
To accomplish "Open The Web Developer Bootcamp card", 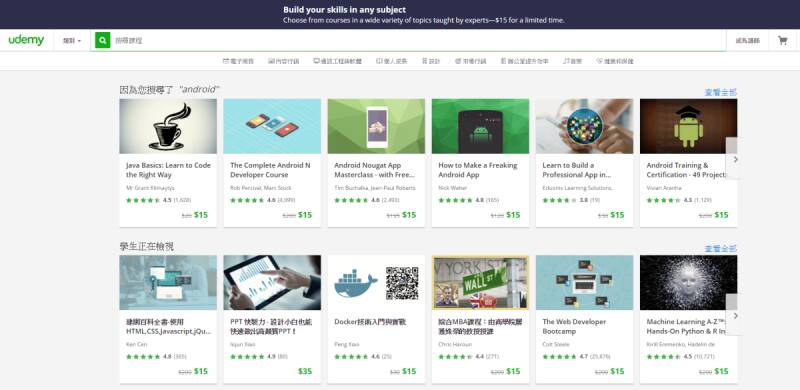I will click(x=584, y=319).
